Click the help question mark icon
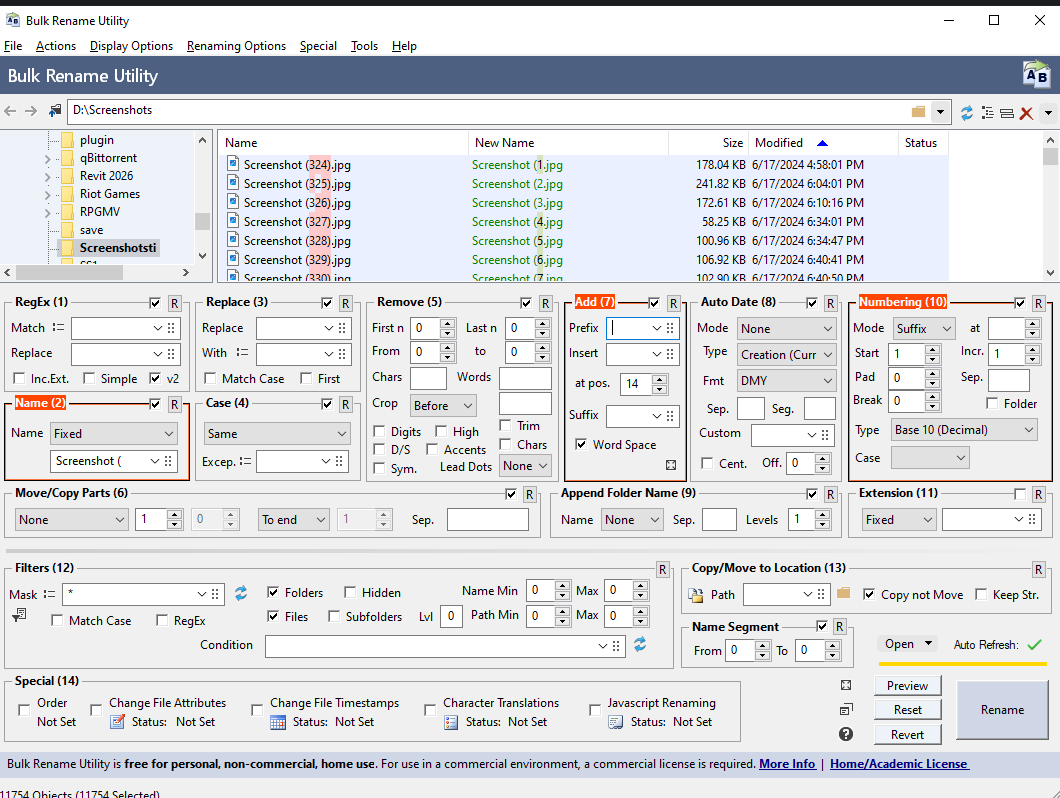This screenshot has width=1060, height=798. [x=846, y=734]
